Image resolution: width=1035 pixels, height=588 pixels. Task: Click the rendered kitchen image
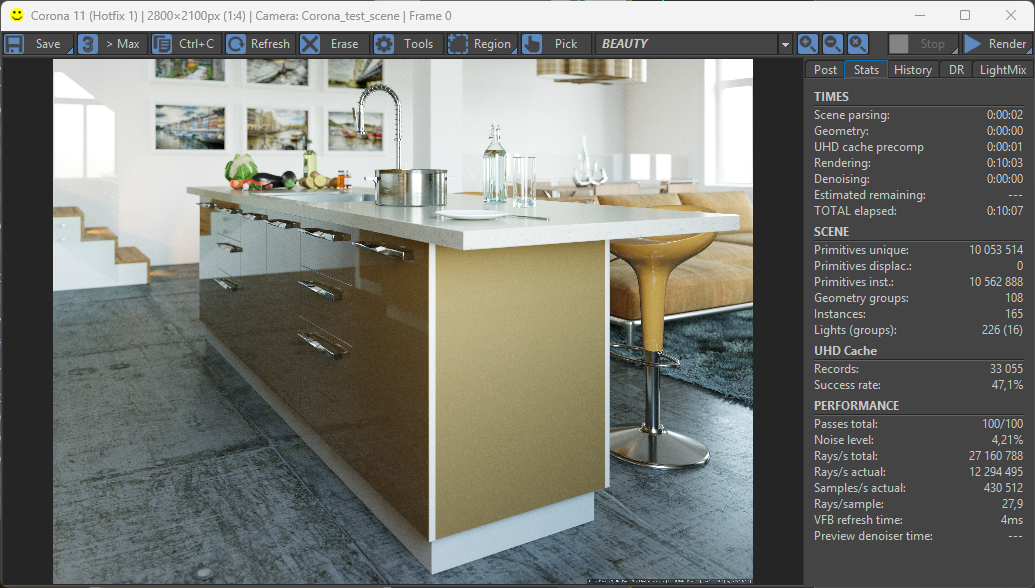[403, 321]
